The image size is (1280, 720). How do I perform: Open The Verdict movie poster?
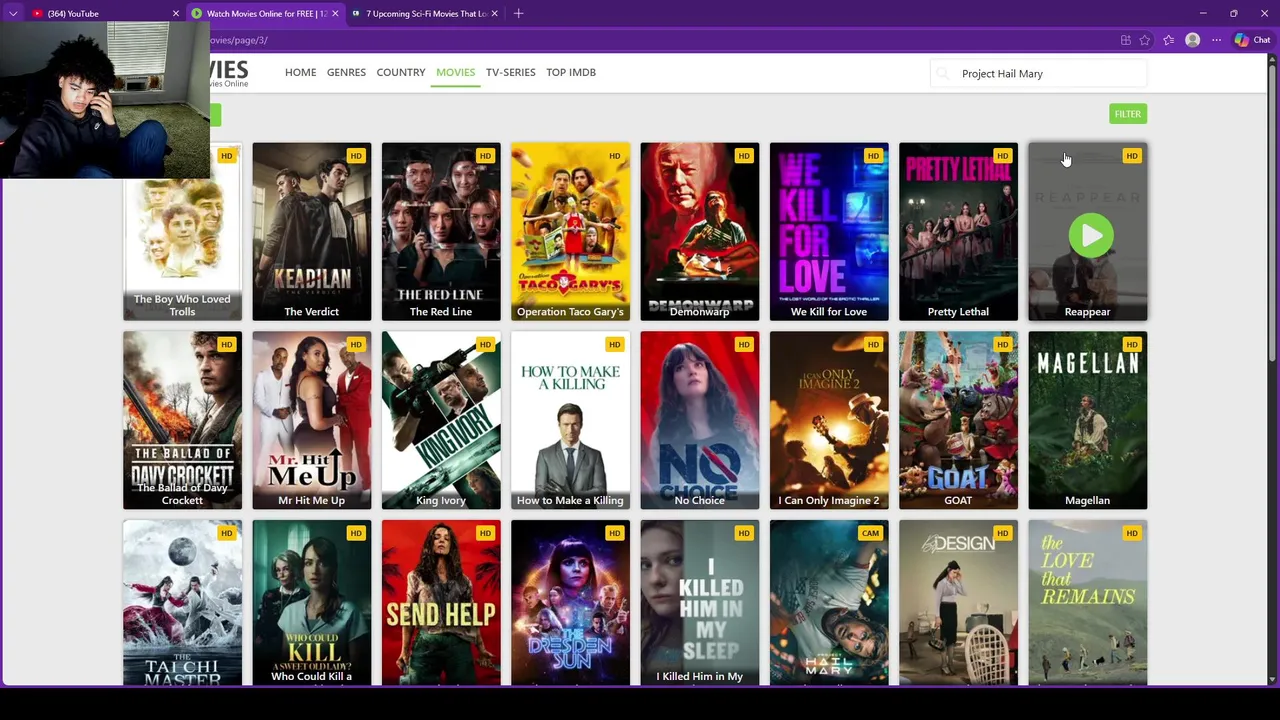(x=311, y=231)
